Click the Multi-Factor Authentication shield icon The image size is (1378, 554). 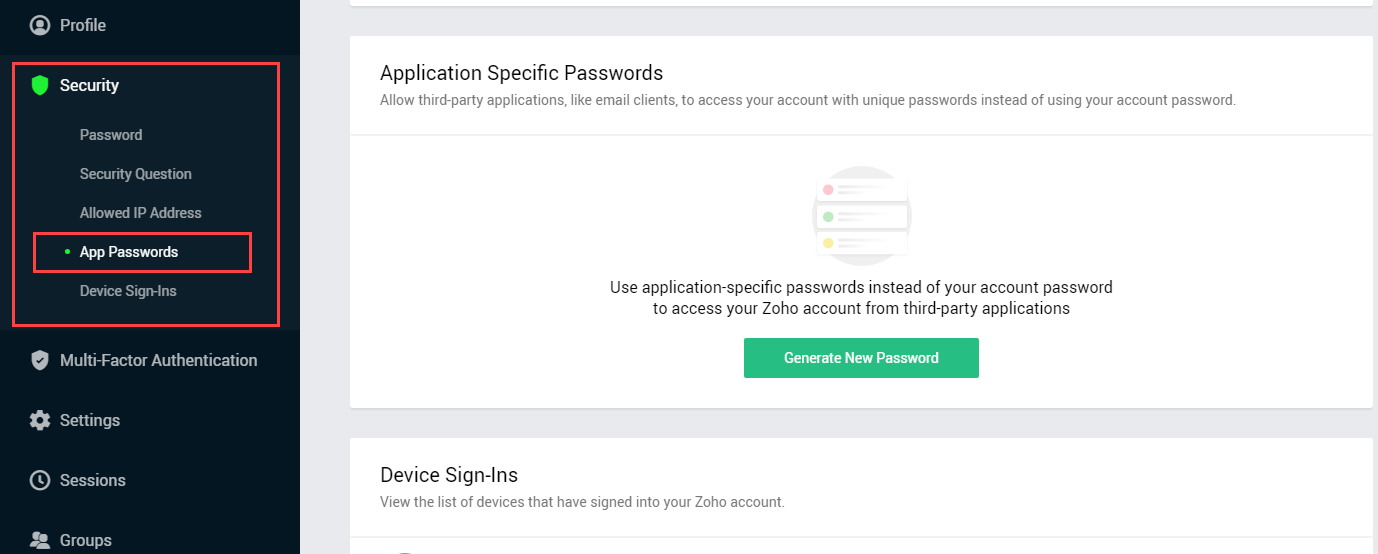pyautogui.click(x=40, y=360)
